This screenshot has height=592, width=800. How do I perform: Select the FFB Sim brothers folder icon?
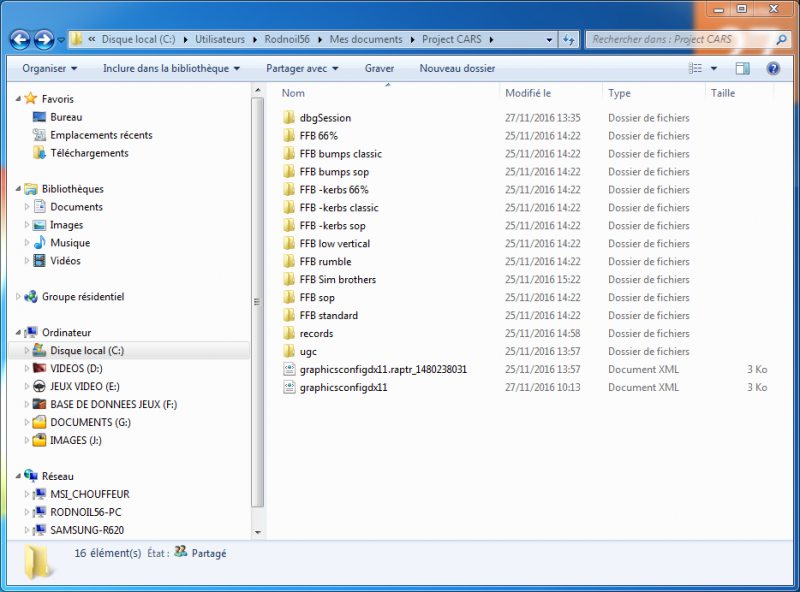[x=289, y=279]
